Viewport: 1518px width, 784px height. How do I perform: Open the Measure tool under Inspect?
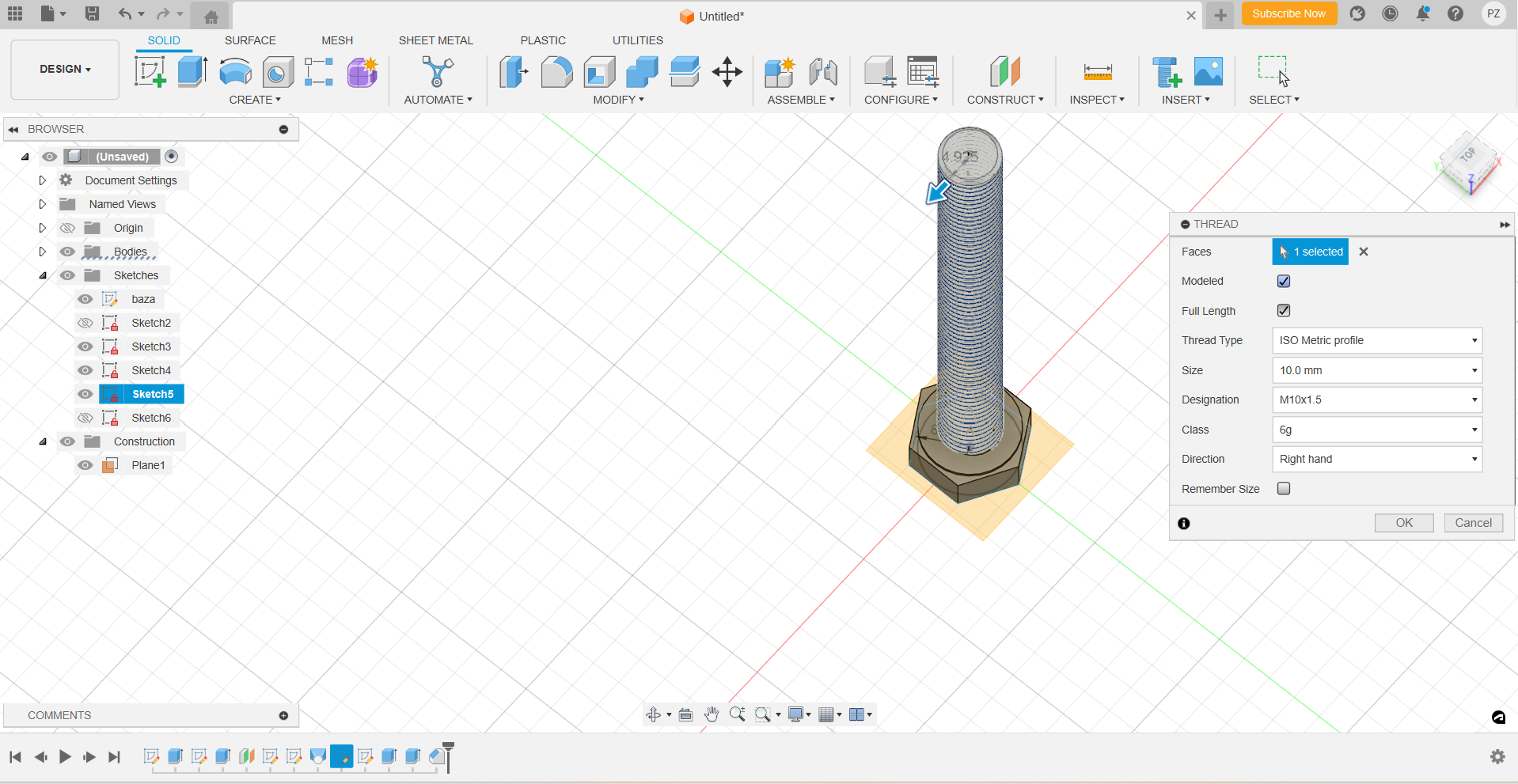click(x=1097, y=72)
